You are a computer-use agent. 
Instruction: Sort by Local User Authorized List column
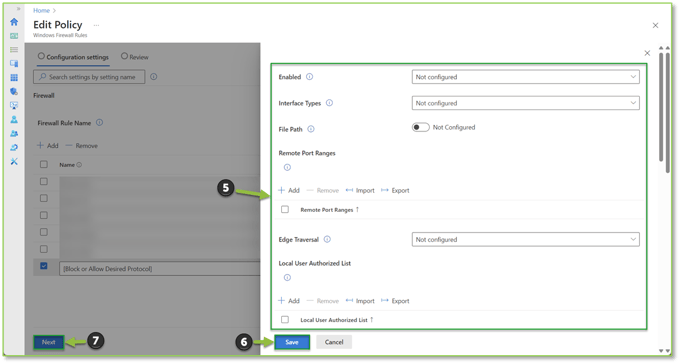click(337, 320)
